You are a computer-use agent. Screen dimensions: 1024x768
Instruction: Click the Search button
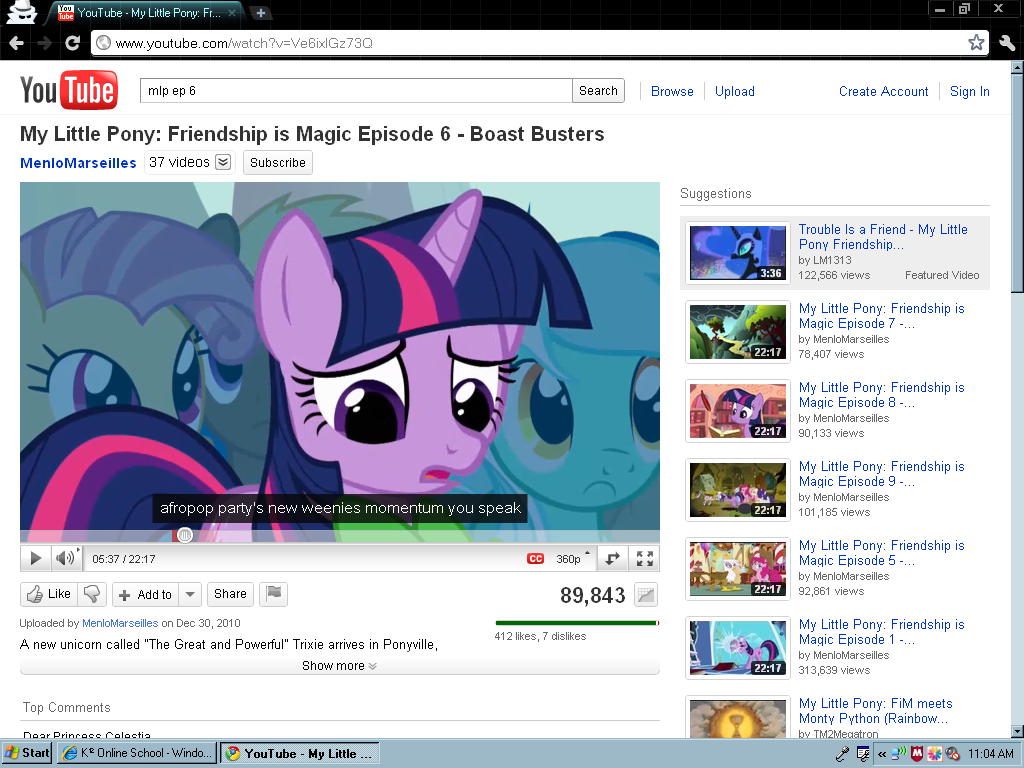click(x=598, y=91)
